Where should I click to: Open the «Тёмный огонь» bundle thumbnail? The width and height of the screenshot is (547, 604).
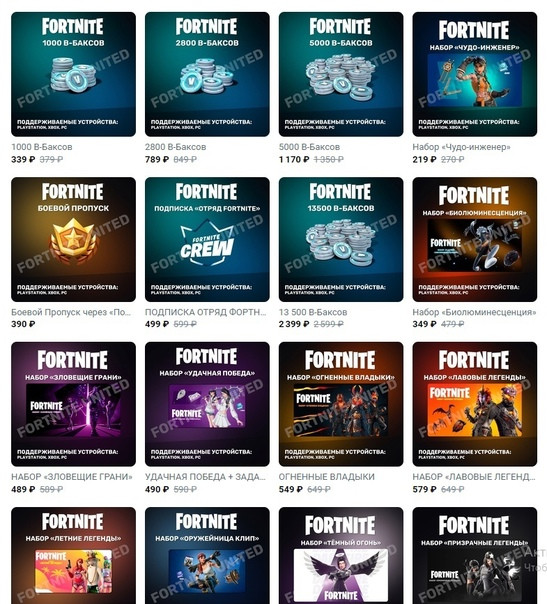pyautogui.click(x=341, y=555)
